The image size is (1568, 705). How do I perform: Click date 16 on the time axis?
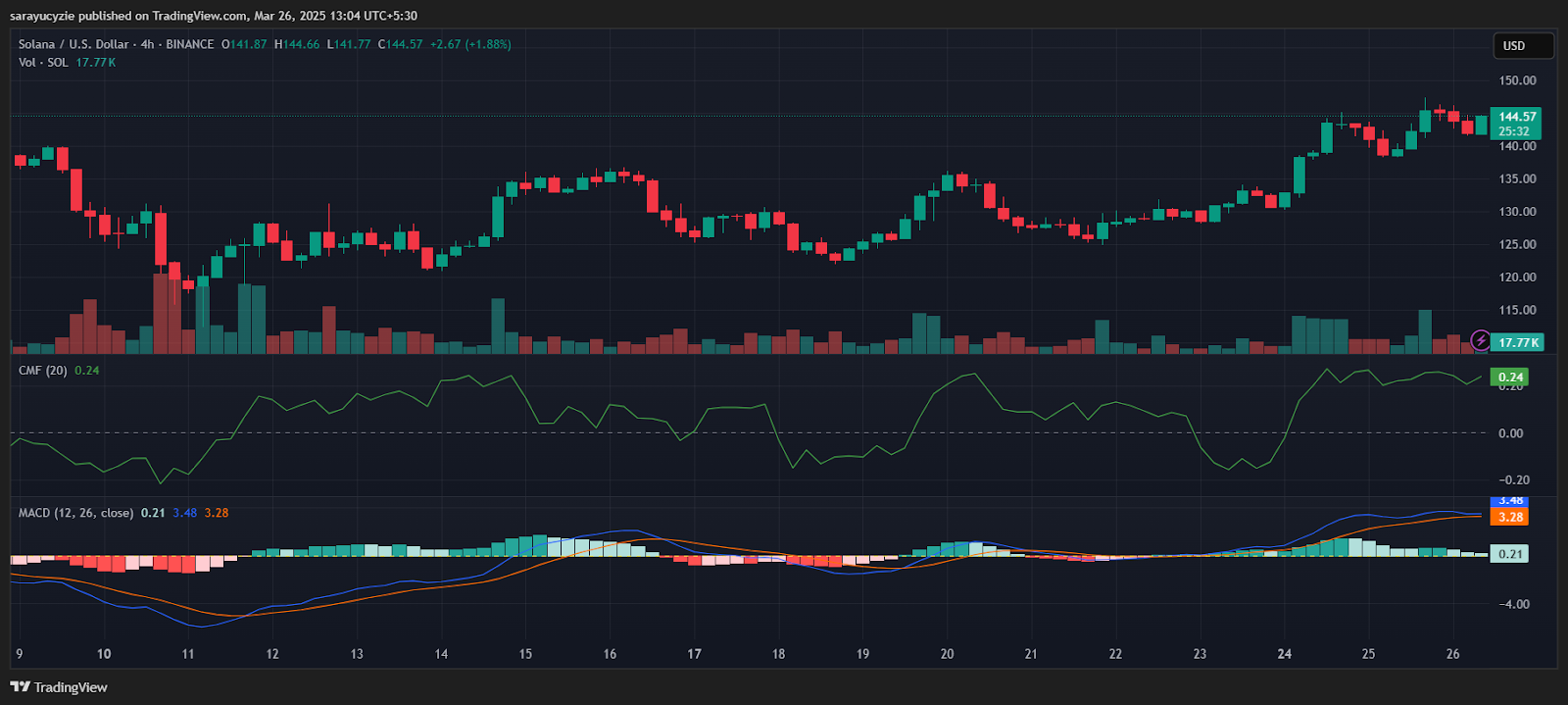[x=610, y=654]
